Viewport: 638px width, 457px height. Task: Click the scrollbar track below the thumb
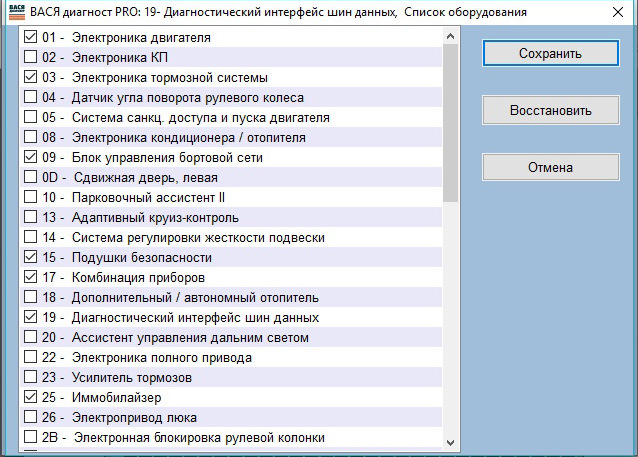(x=450, y=318)
